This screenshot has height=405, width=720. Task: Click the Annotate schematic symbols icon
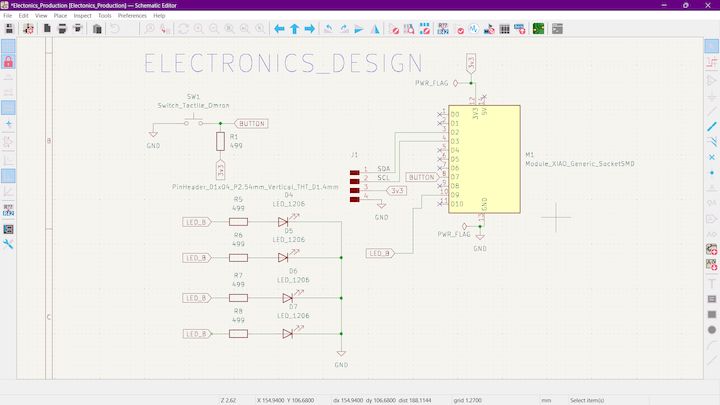[x=443, y=29]
